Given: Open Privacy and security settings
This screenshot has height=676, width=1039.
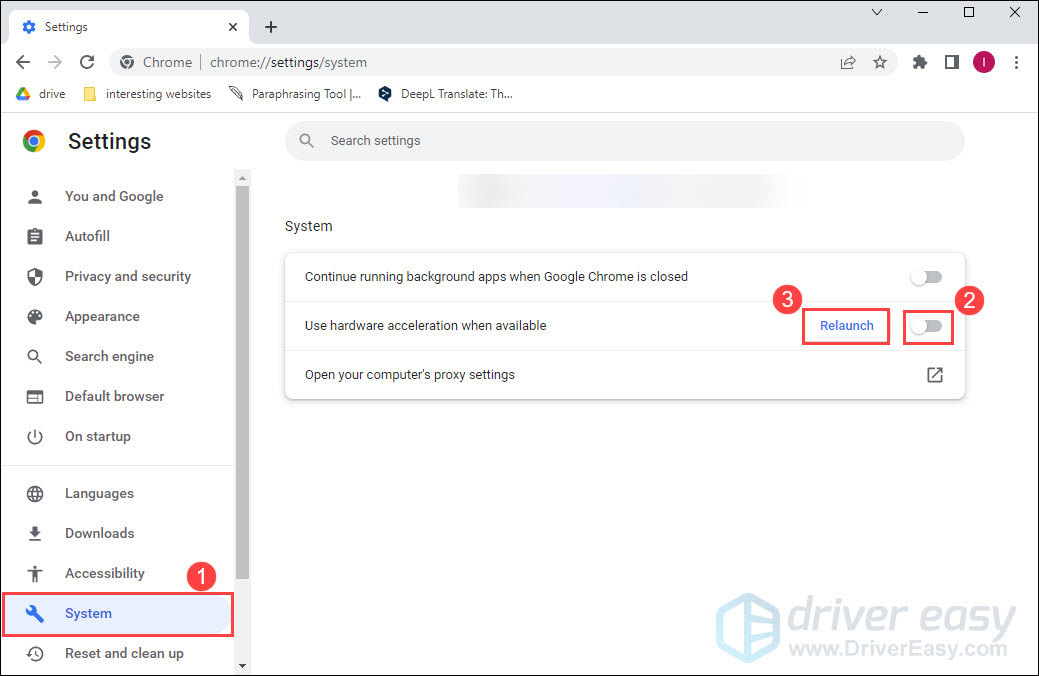Looking at the screenshot, I should pos(127,276).
